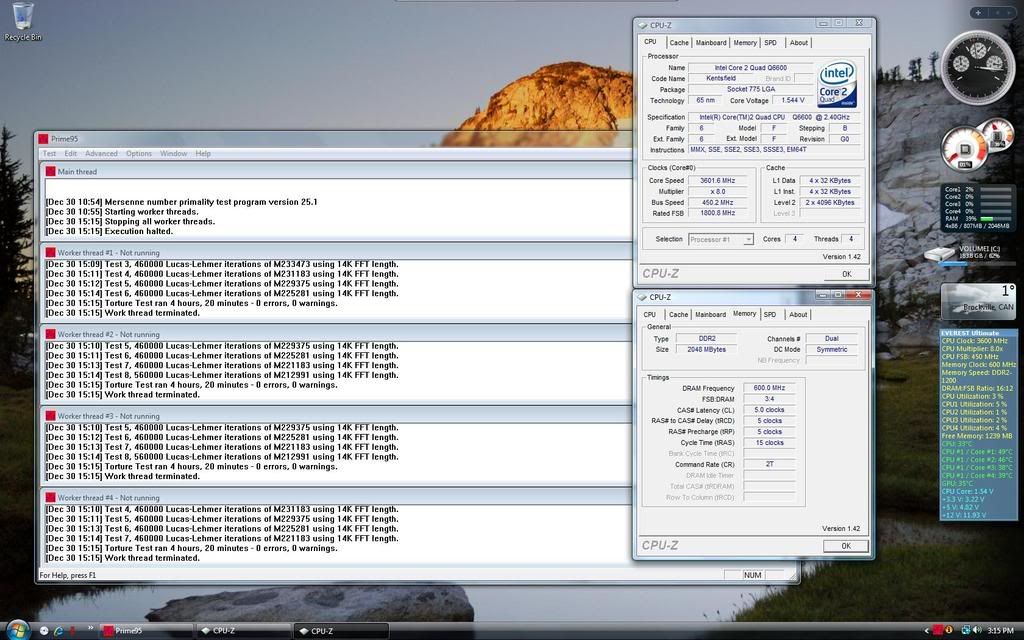1024x640 pixels.
Task: Click DRAM Frequency value 600.0 MHz
Action: pos(769,387)
